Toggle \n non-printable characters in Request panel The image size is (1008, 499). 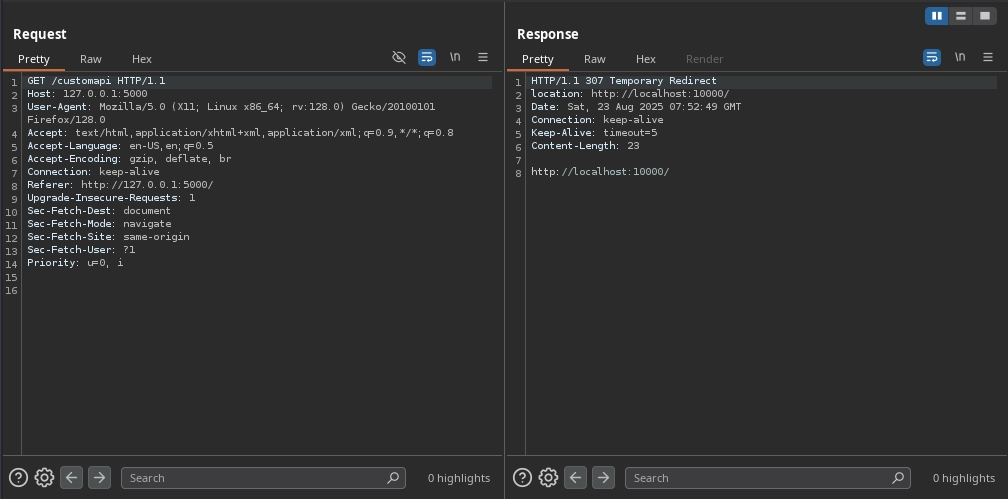[x=455, y=57]
